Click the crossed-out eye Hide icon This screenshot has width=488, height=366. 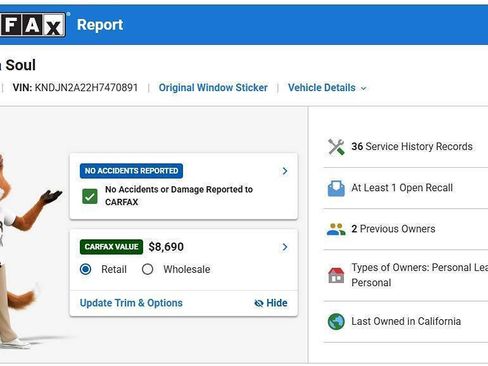click(259, 303)
